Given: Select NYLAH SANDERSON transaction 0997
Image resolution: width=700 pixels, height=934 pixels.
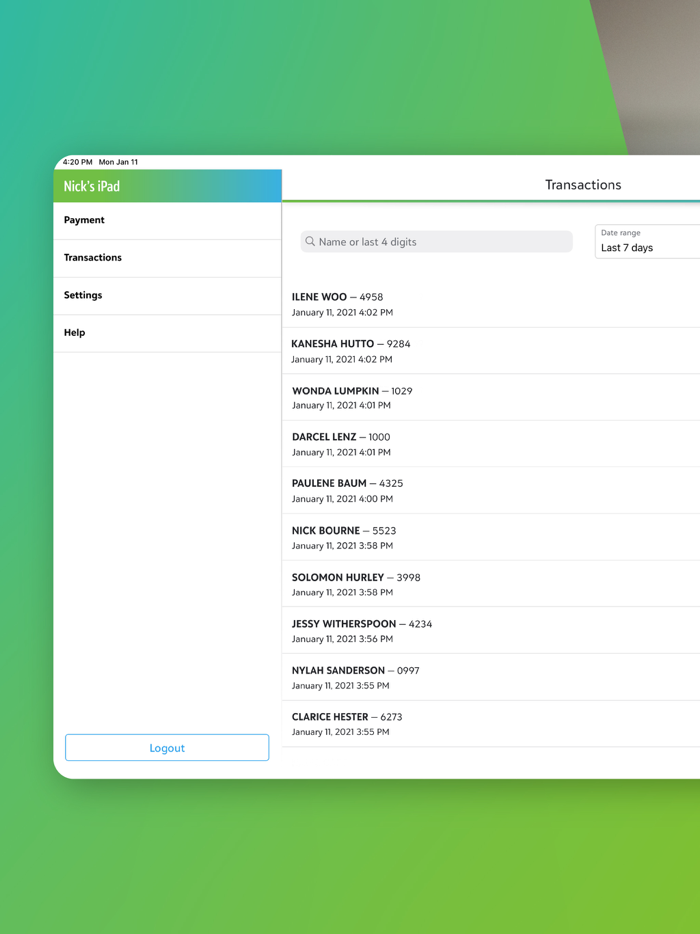Looking at the screenshot, I should [491, 677].
